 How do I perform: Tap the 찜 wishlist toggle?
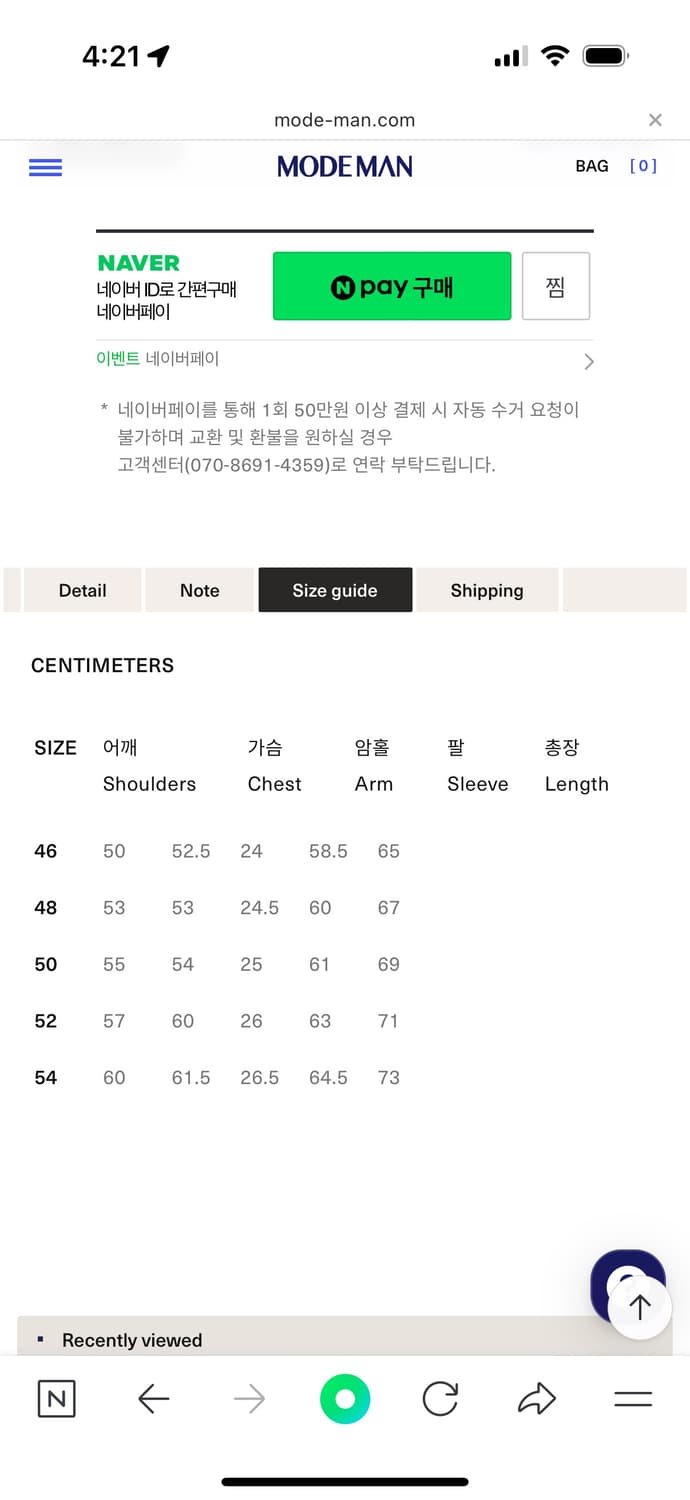pos(556,286)
